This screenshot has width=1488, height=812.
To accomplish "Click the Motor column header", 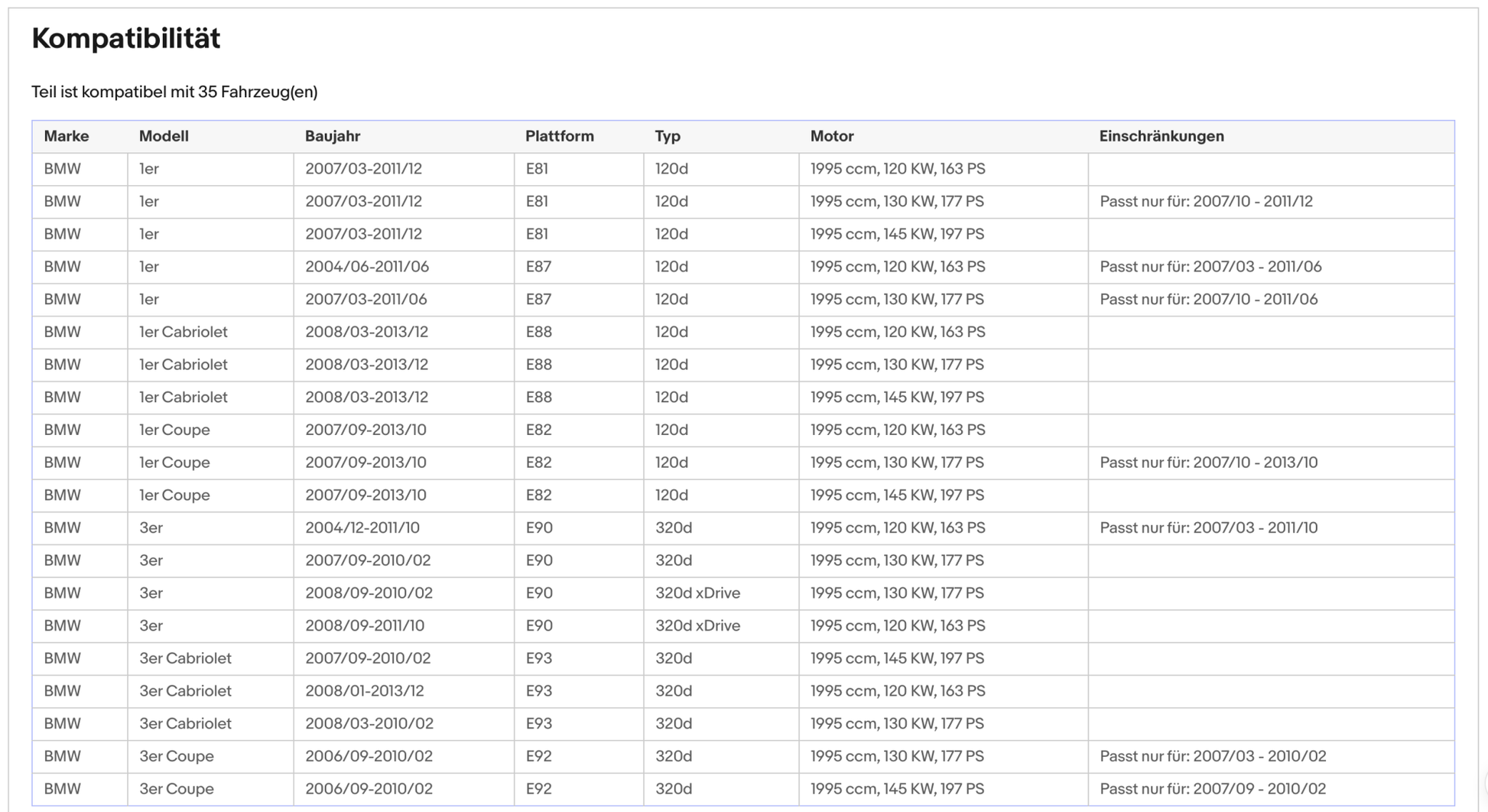I will (x=832, y=136).
